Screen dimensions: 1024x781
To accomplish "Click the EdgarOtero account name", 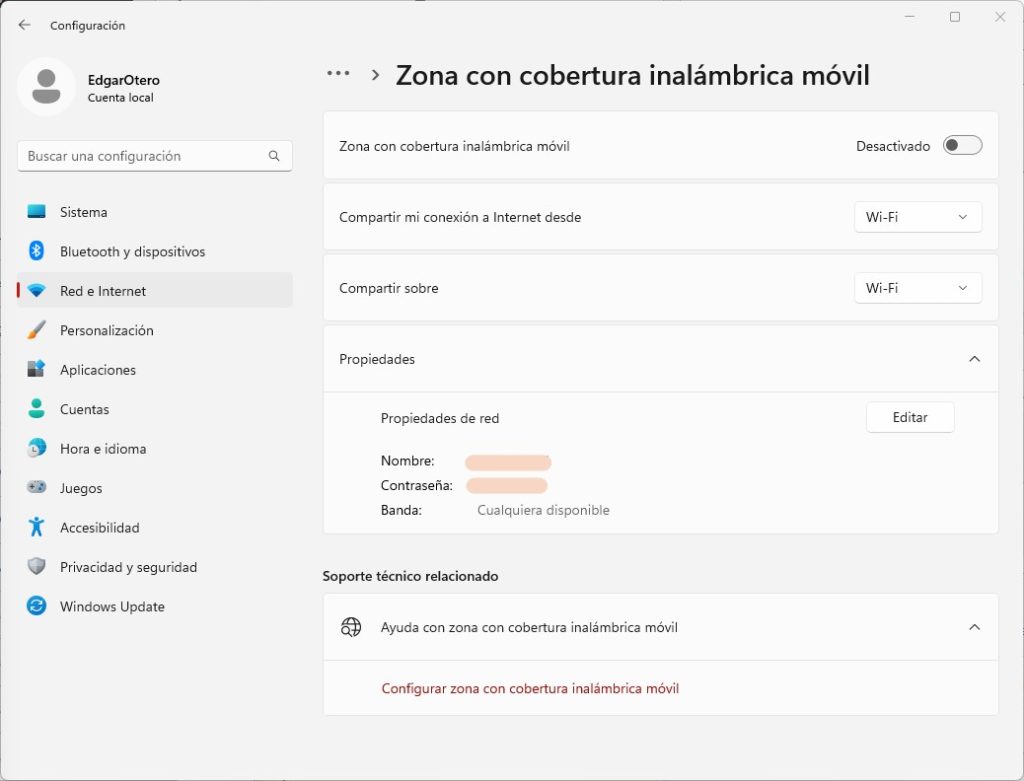I will coord(123,80).
